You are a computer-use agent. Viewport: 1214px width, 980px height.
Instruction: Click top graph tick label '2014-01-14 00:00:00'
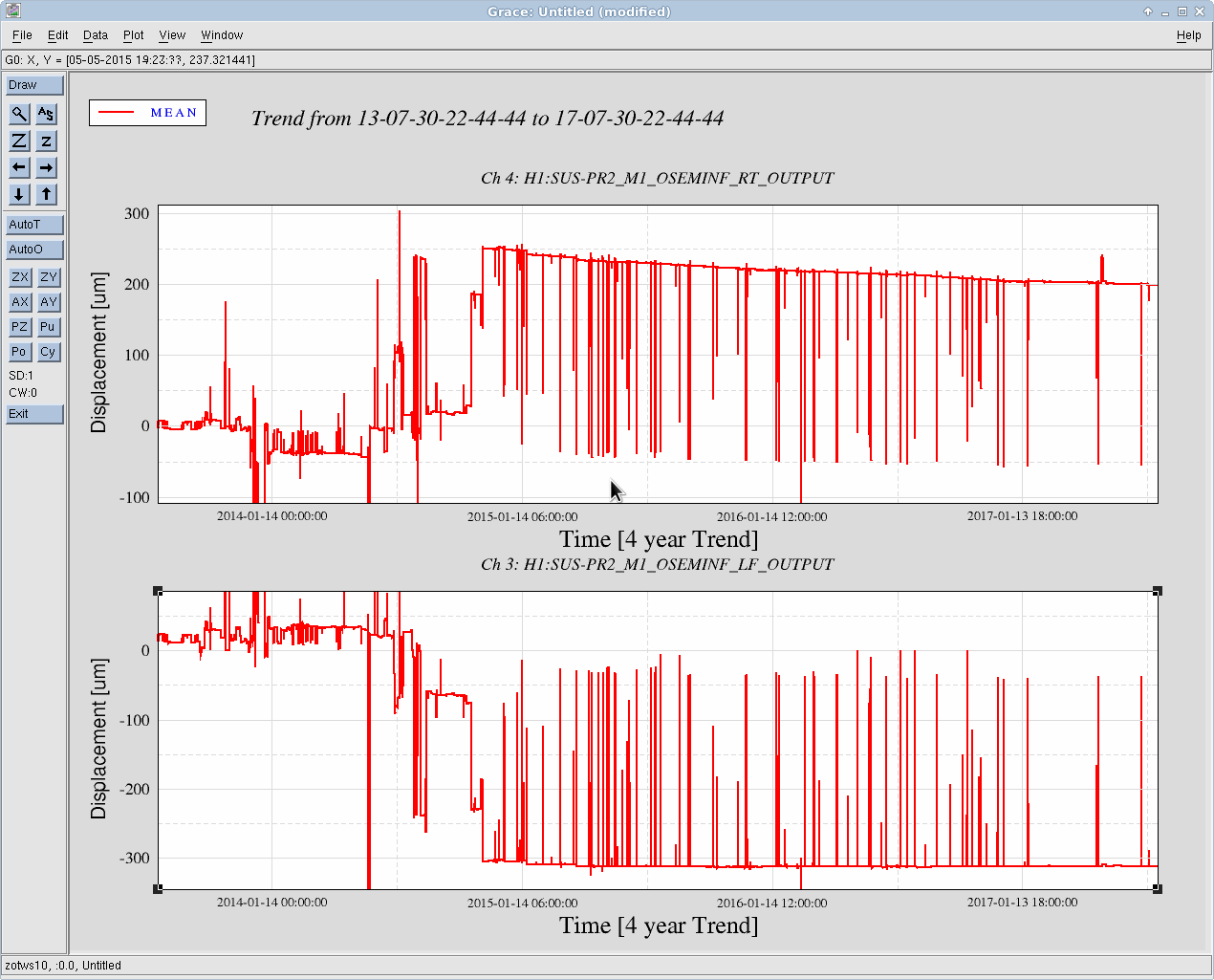coord(272,516)
